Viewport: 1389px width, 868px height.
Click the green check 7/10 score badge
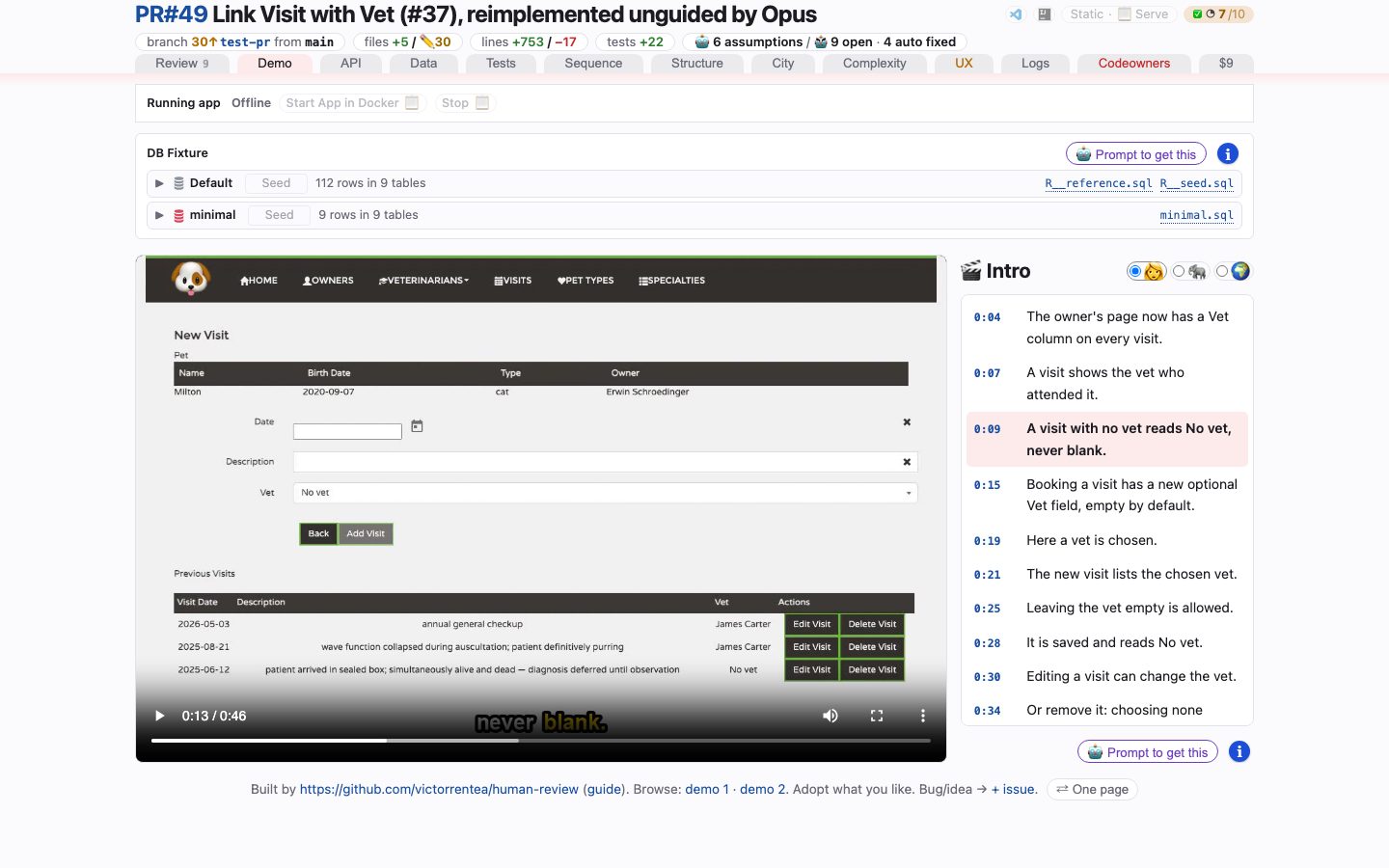(1219, 14)
